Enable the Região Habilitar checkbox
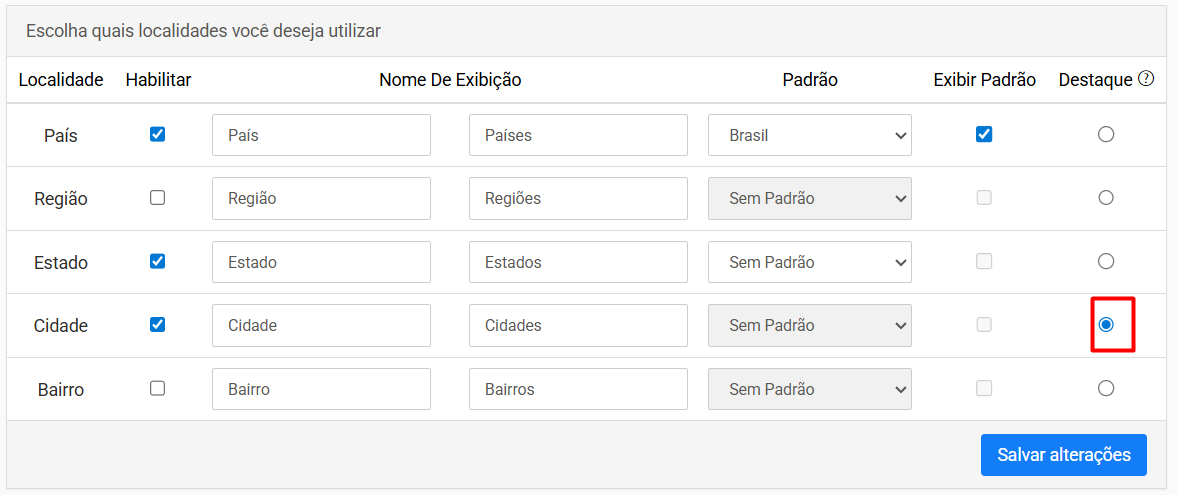The height and width of the screenshot is (495, 1177). click(158, 198)
